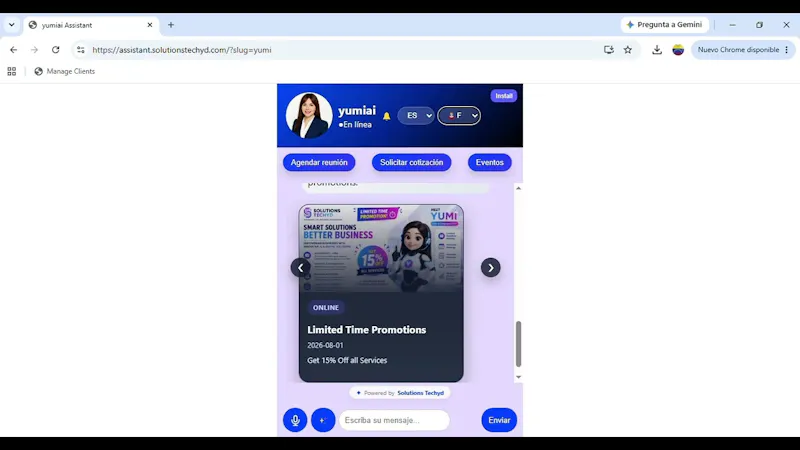Open the apps grid in bookmarks bar

point(12,71)
